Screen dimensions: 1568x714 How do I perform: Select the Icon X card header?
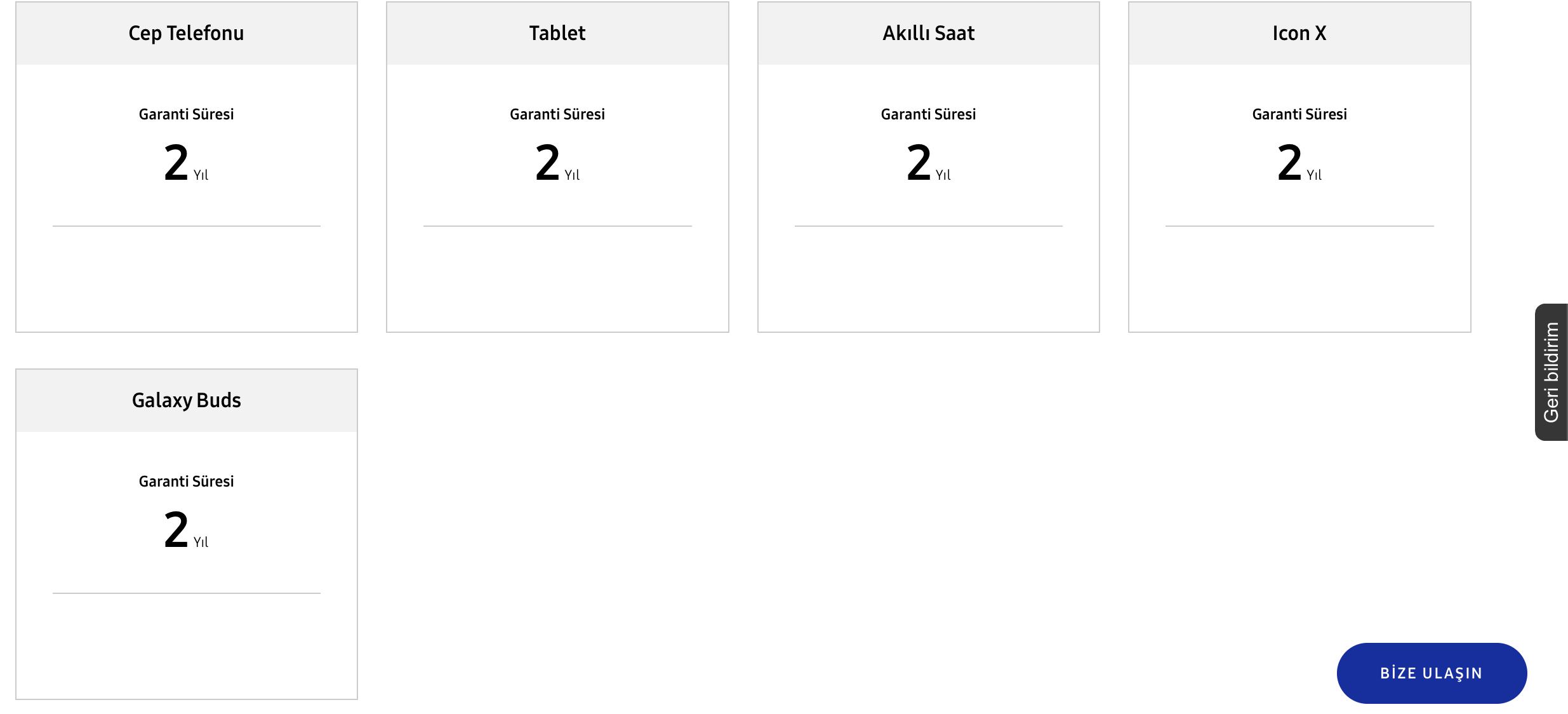point(1299,33)
